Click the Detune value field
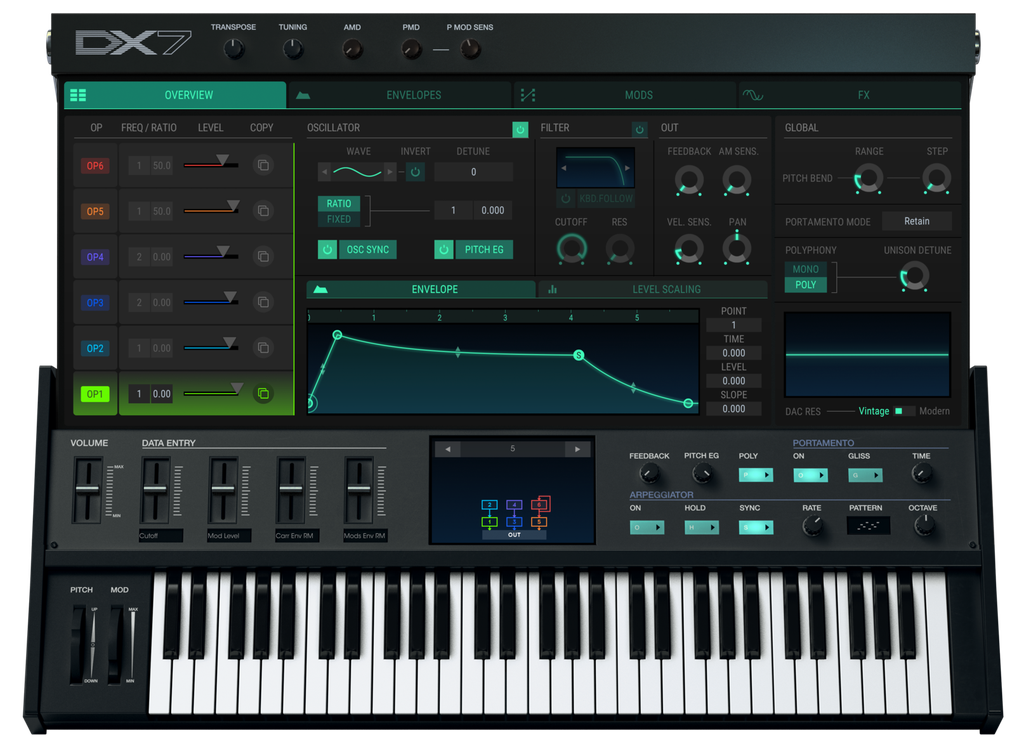Screen dimensions: 1024x747 tap(473, 172)
